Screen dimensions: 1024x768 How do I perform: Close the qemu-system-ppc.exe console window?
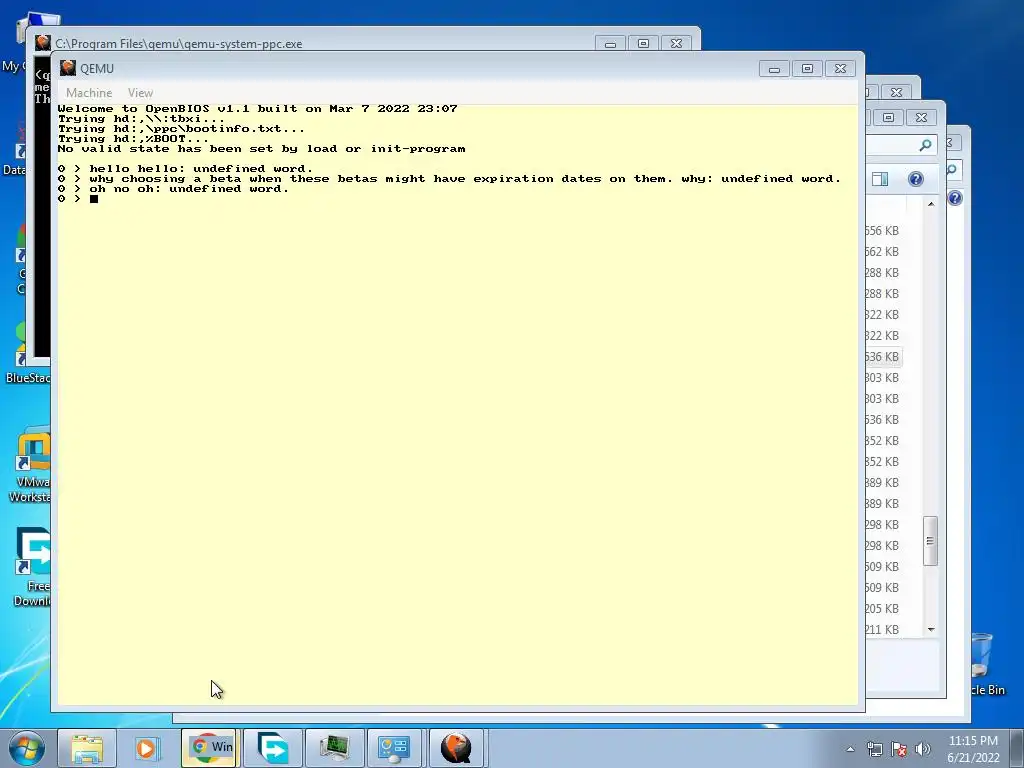[x=677, y=44]
